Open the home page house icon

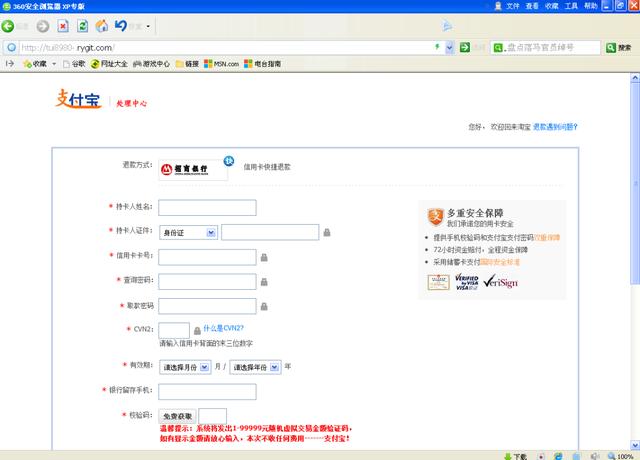click(x=102, y=26)
